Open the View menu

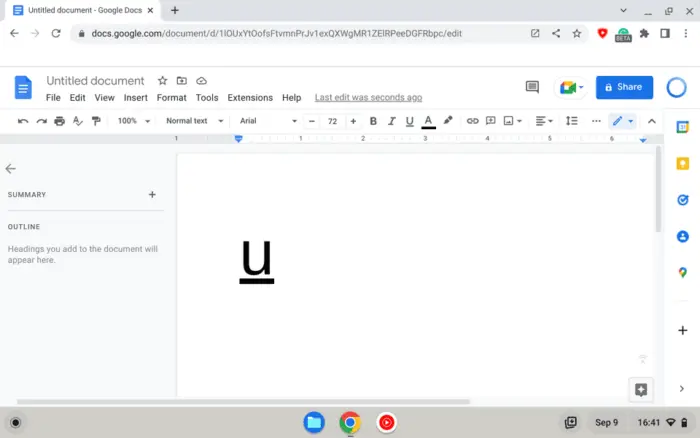pos(104,98)
